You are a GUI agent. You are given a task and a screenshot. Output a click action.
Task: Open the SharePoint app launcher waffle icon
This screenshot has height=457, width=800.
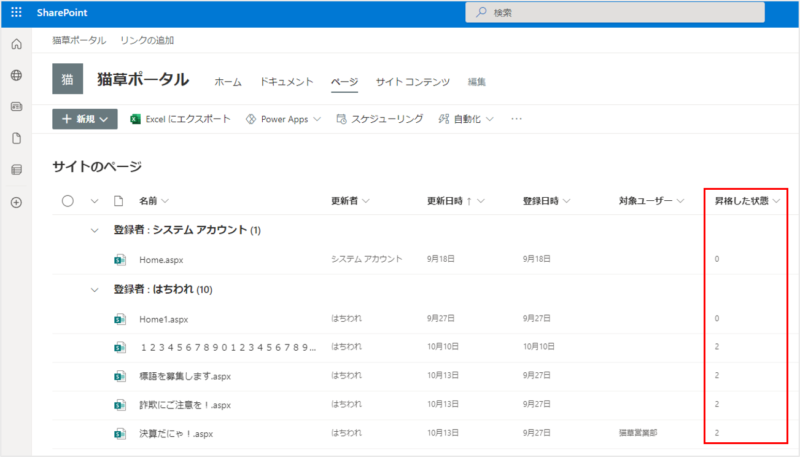[16, 12]
